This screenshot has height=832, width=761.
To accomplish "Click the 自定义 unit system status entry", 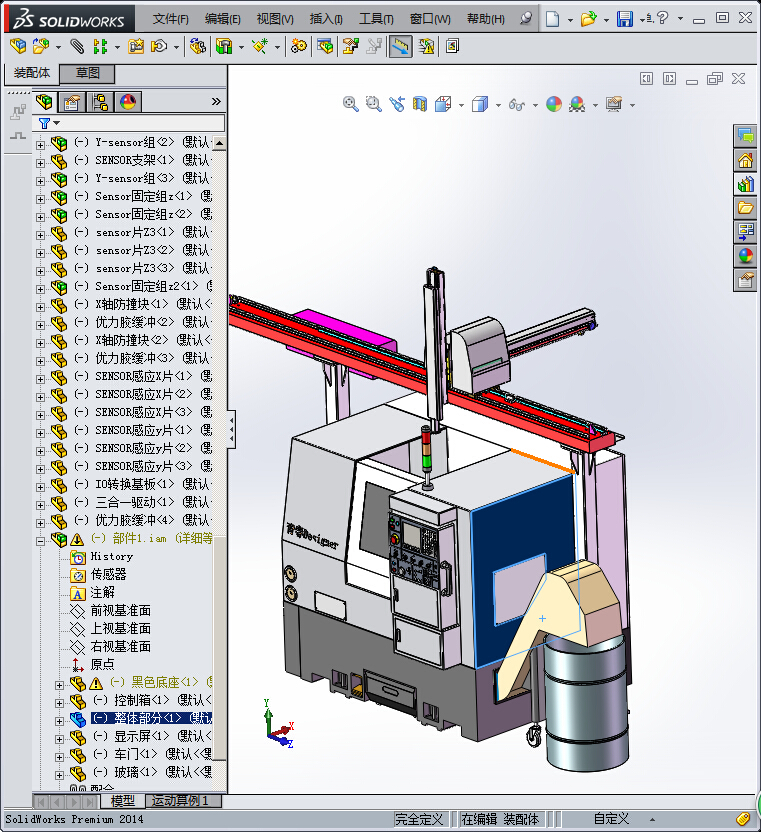I will pos(611,819).
